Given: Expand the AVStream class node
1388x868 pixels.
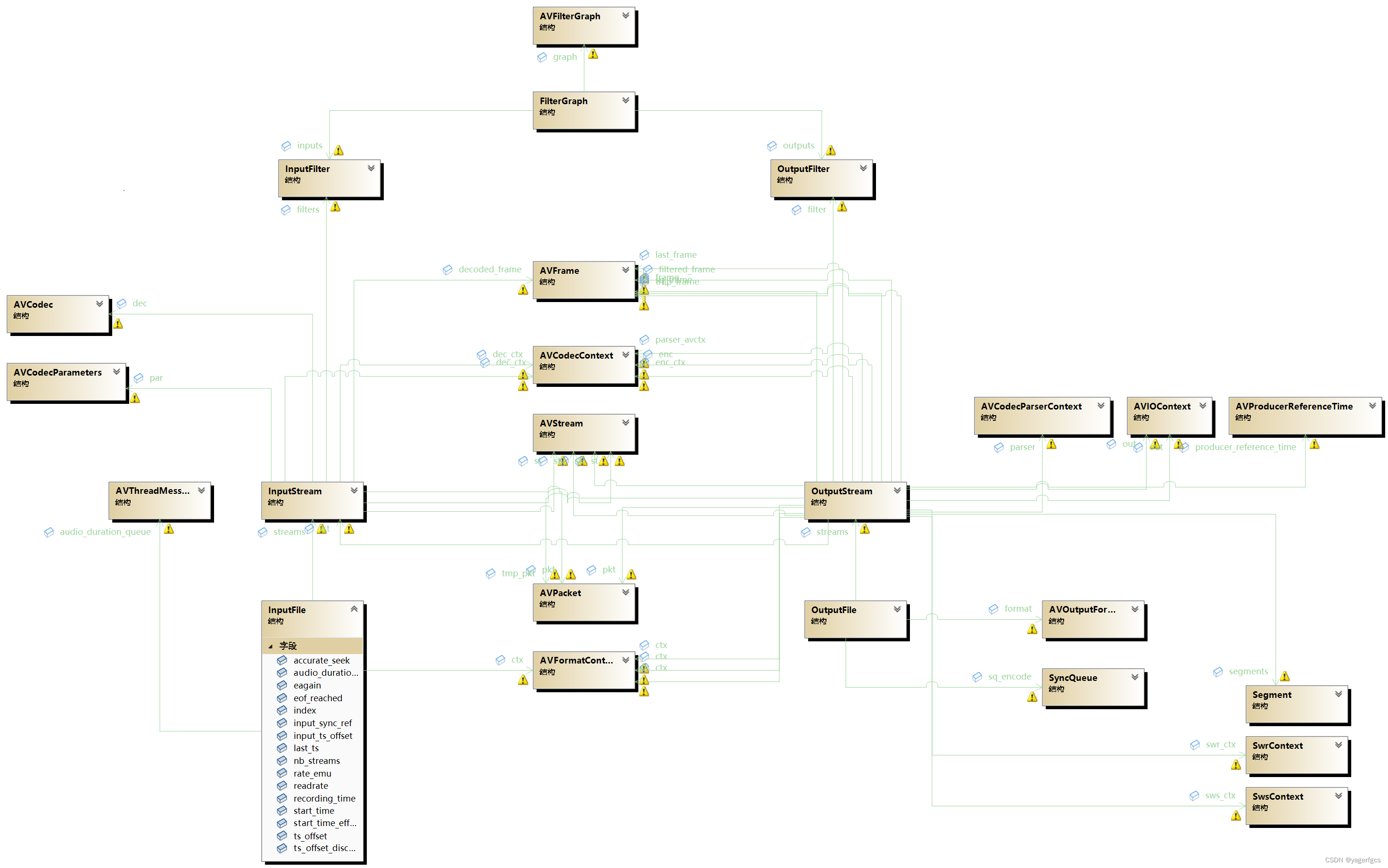Looking at the screenshot, I should (625, 423).
